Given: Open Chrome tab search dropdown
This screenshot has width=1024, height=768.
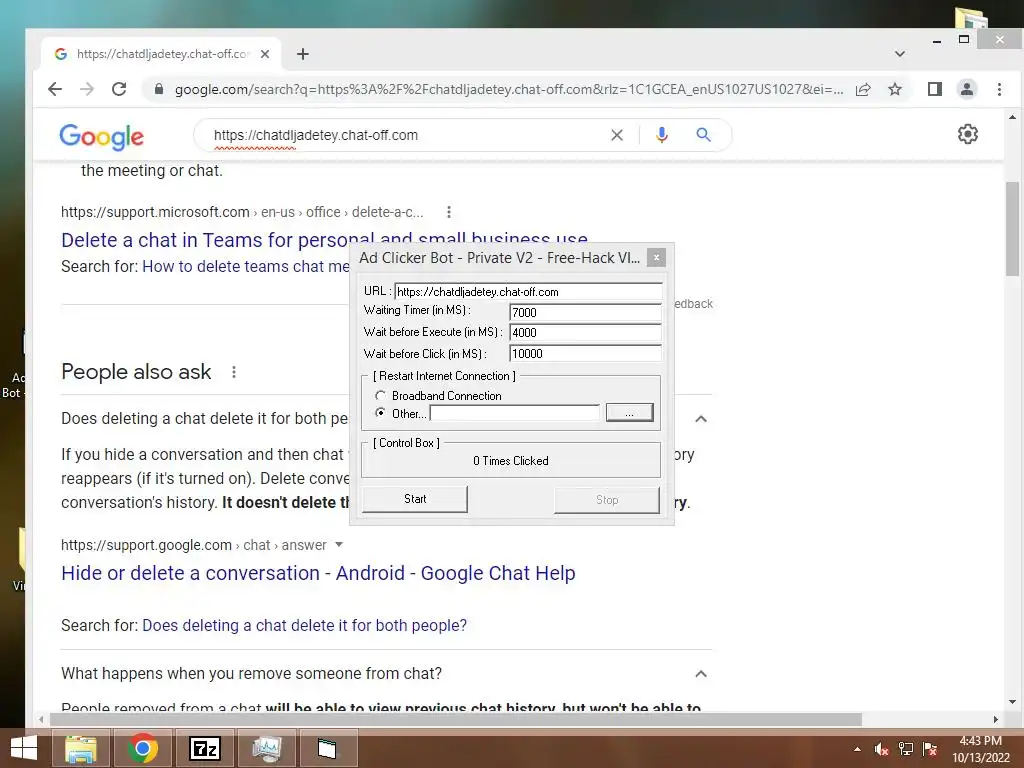Looking at the screenshot, I should 900,54.
